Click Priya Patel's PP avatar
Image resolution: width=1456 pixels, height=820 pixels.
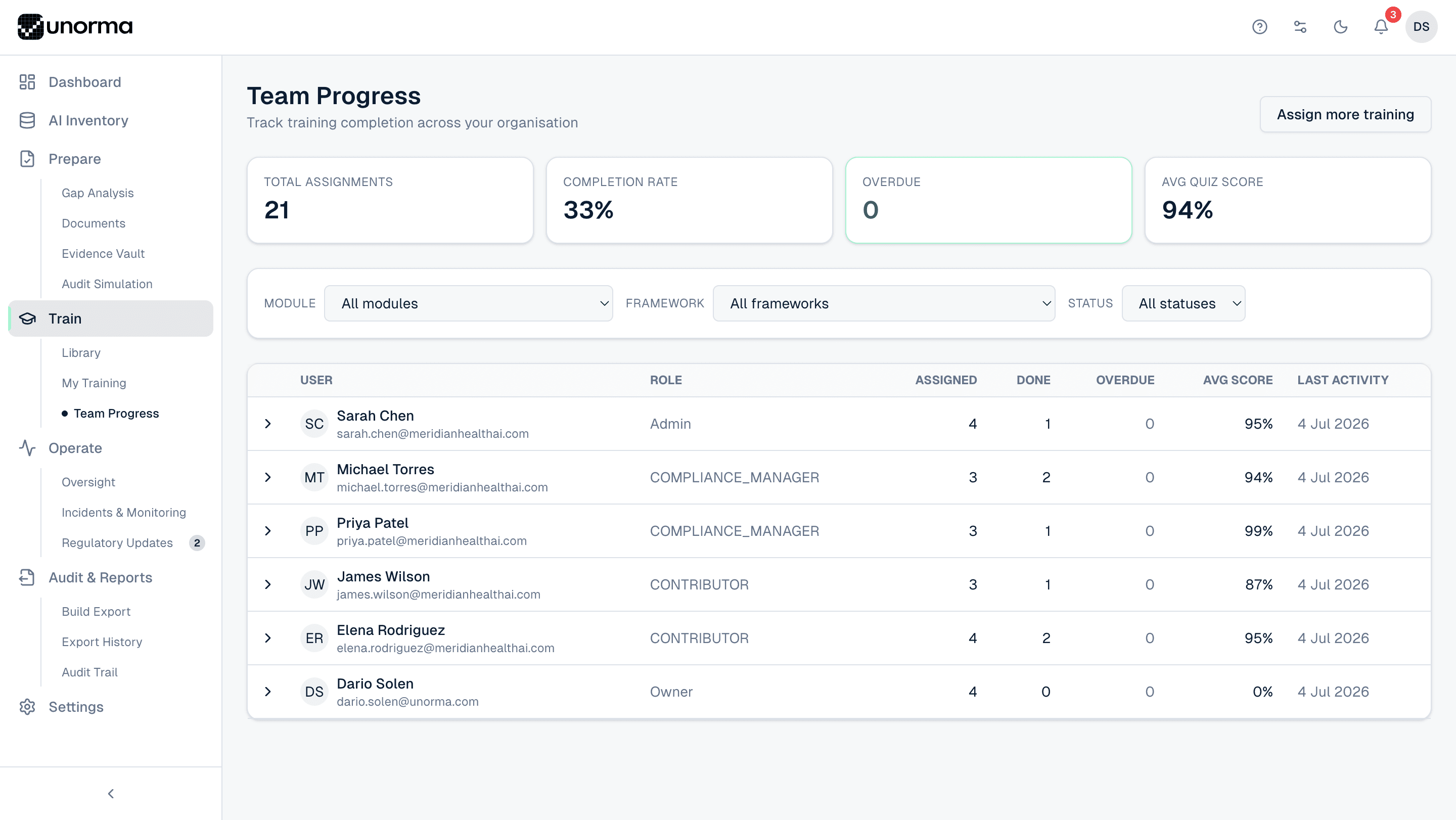pos(314,531)
